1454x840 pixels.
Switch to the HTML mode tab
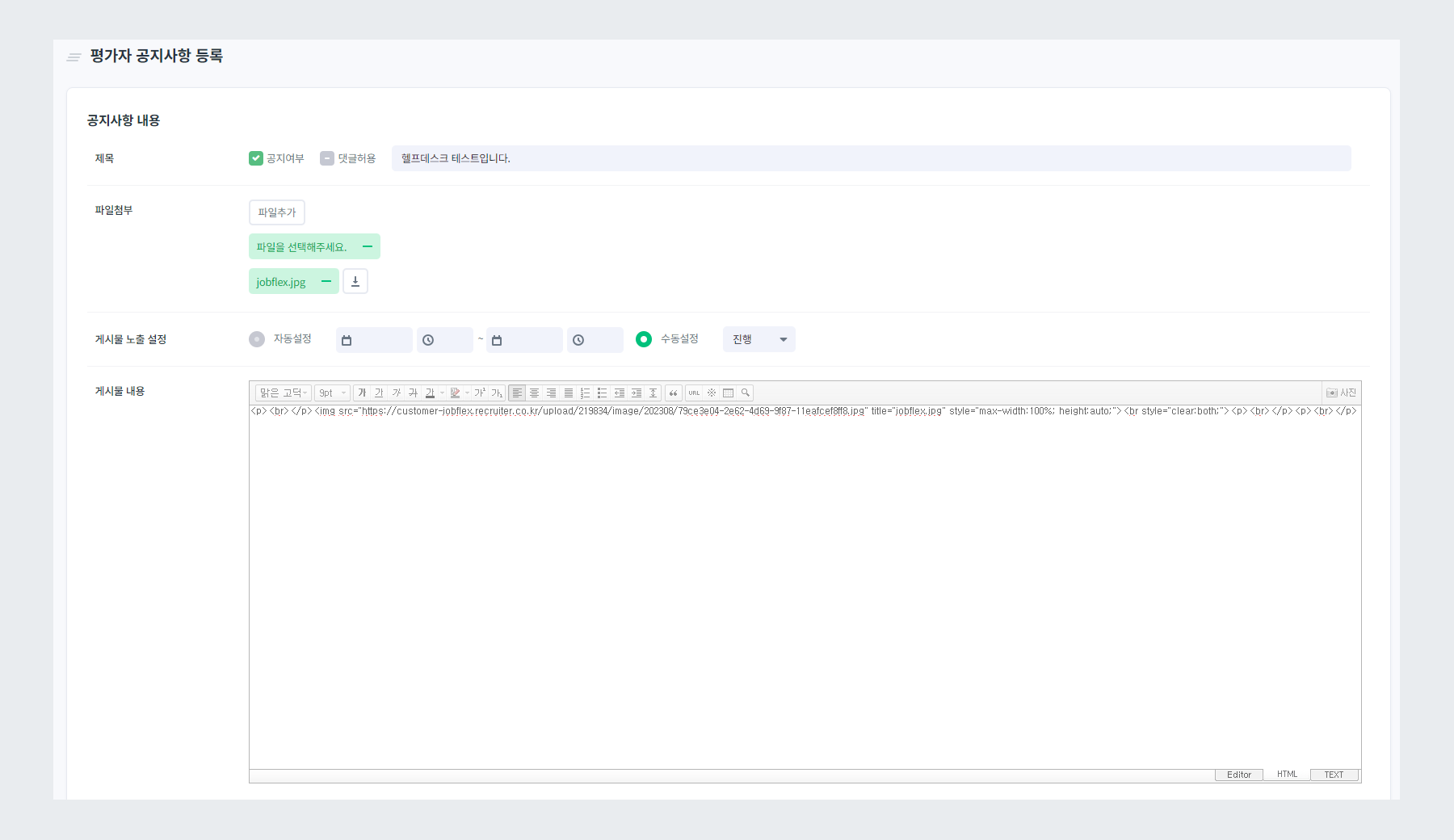pos(1287,775)
